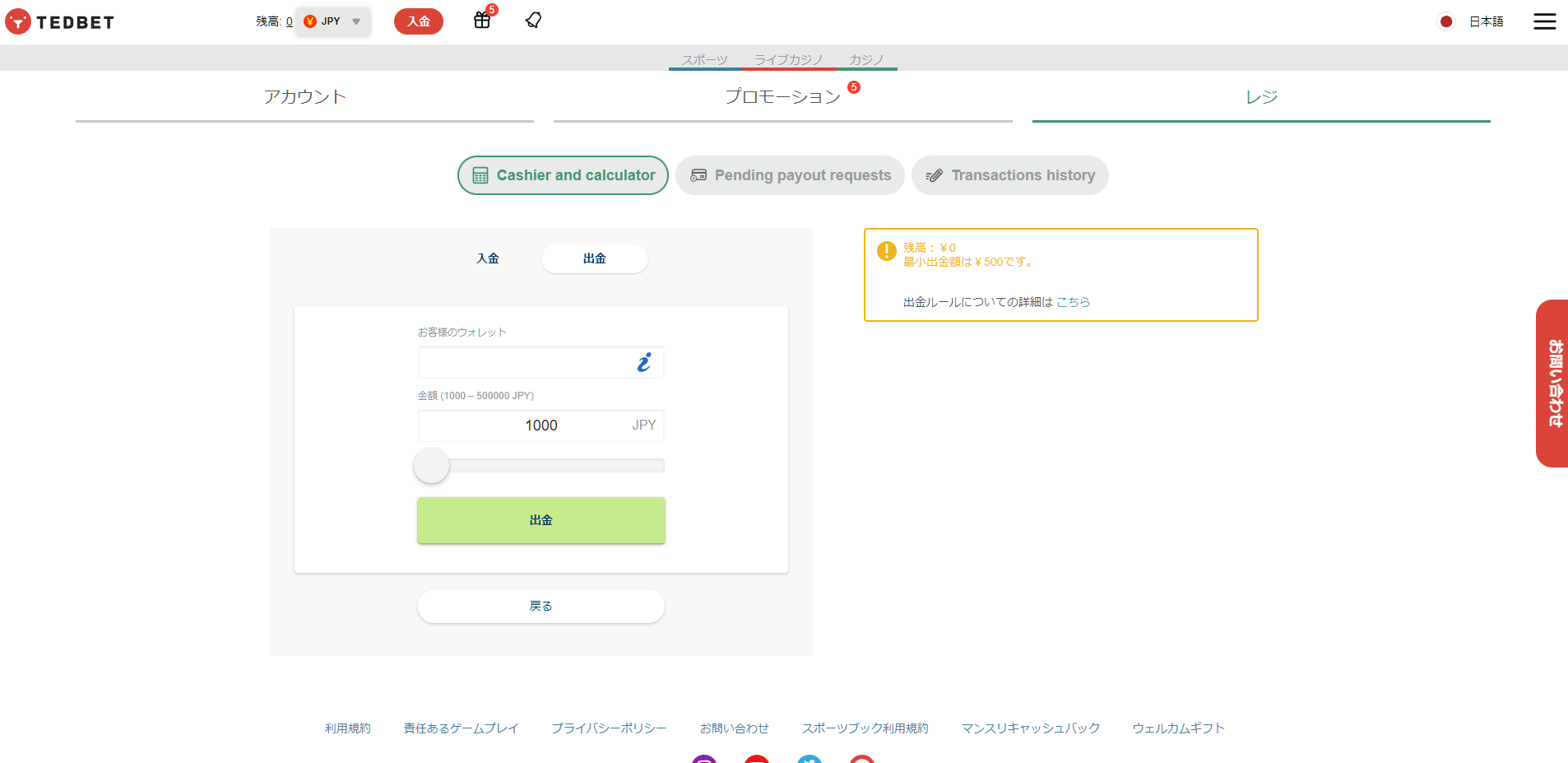
Task: Expand the JPY currency dropdown arrow
Action: [x=356, y=21]
